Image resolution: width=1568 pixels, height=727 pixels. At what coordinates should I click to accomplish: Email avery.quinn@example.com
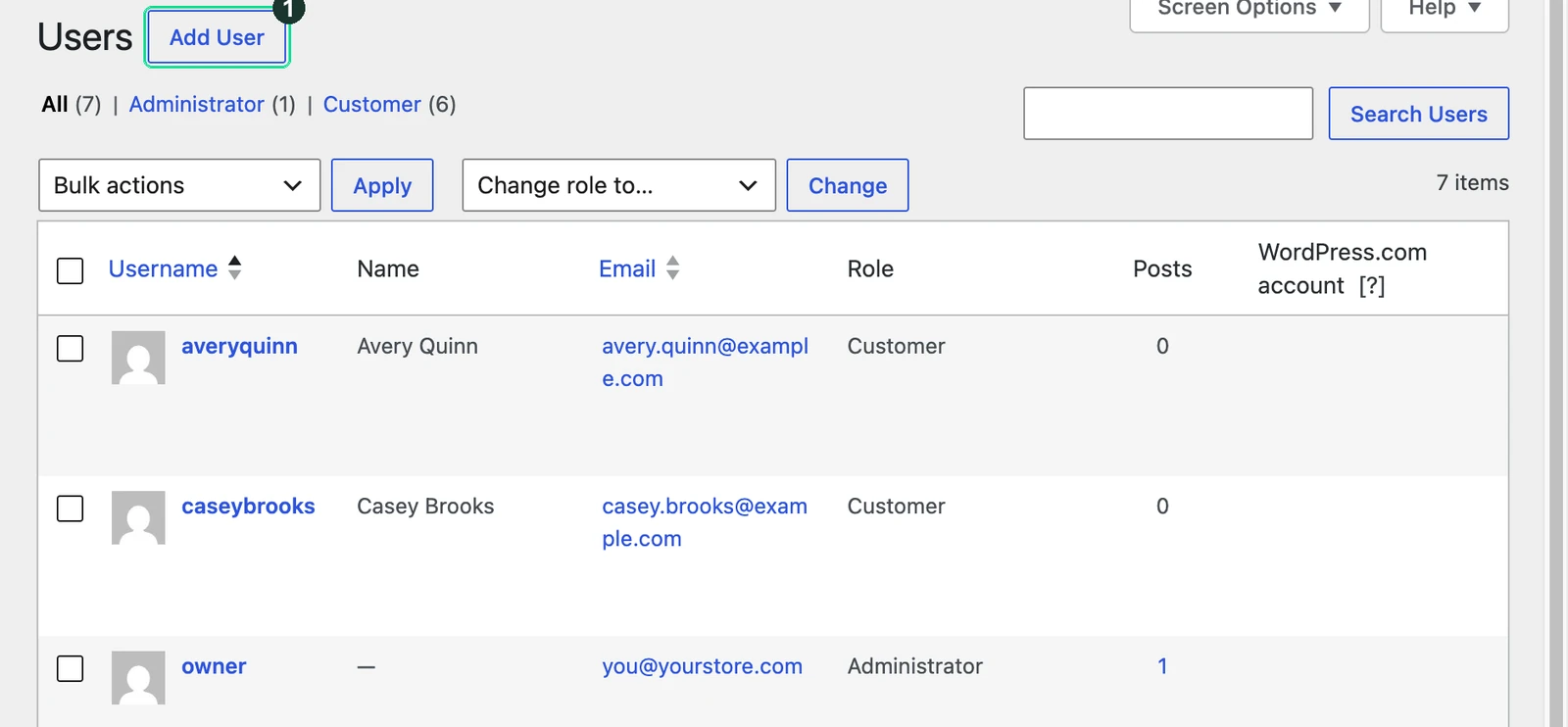(705, 362)
